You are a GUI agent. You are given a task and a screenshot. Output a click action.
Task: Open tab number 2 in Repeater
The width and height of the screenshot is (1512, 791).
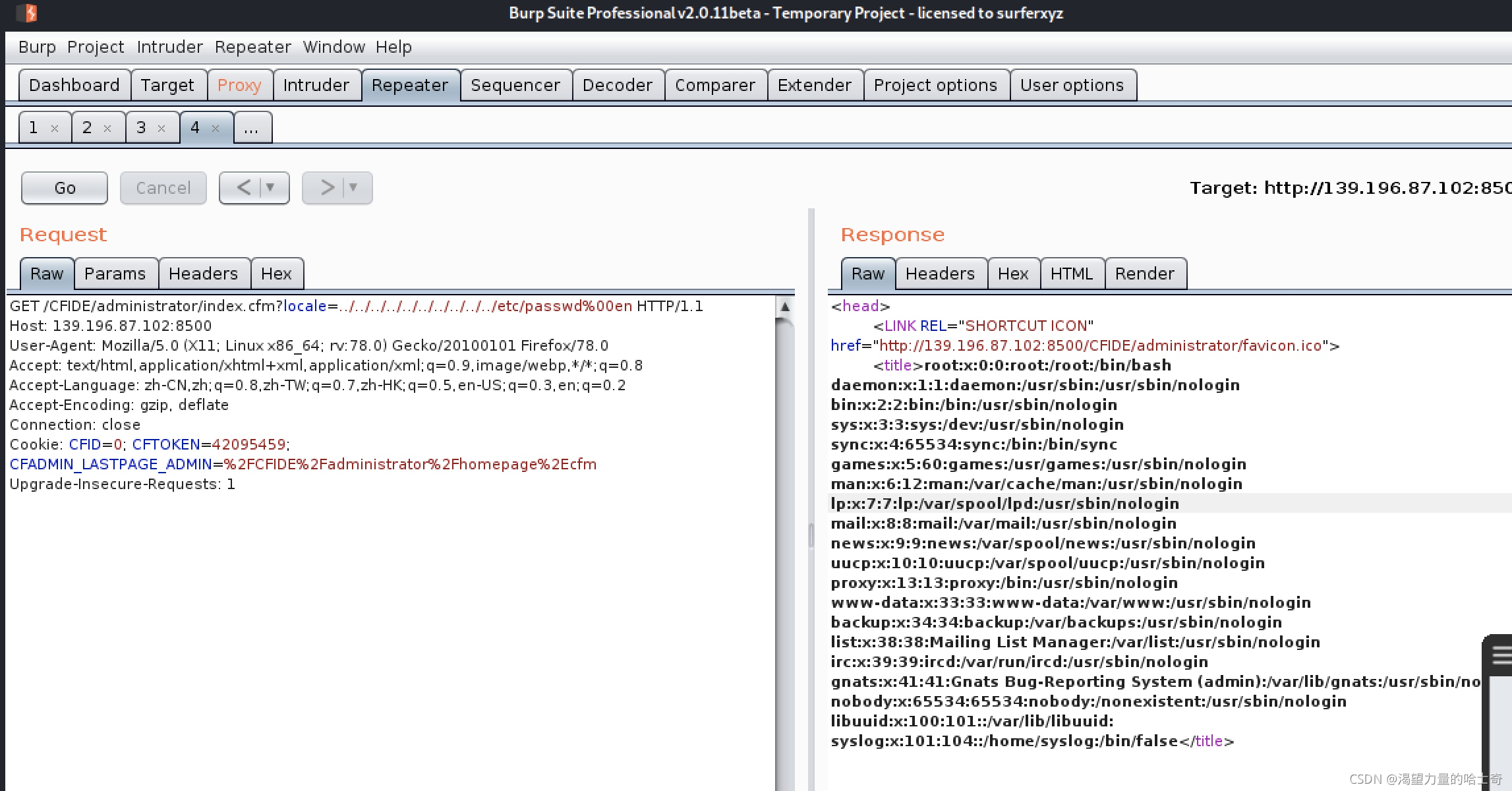coord(88,127)
